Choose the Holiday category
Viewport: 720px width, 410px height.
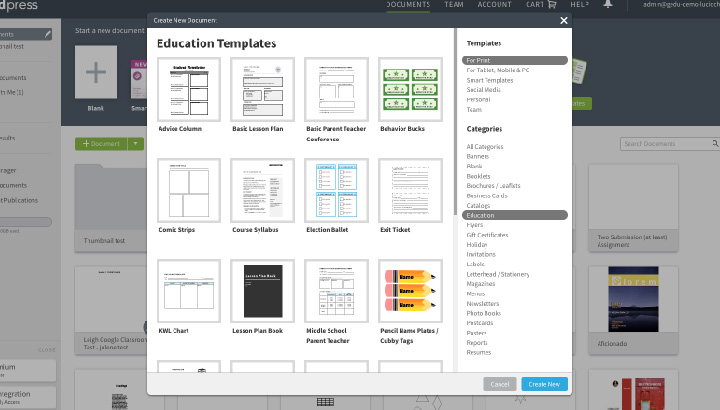pos(477,245)
